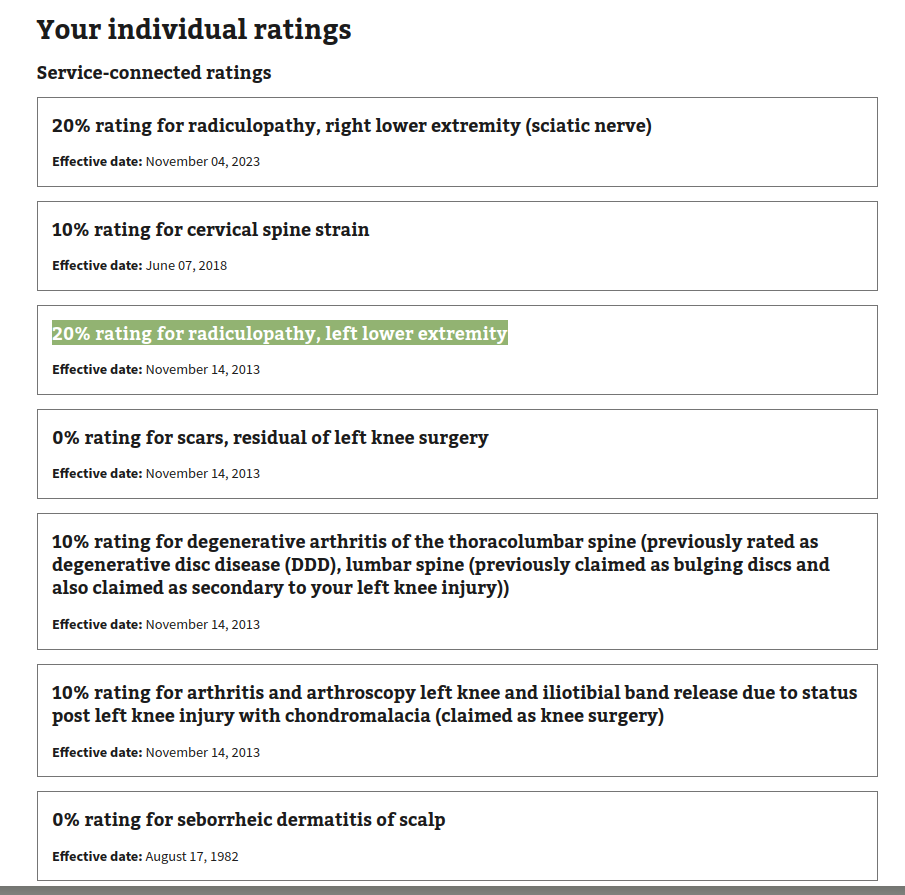Click the August 17, 1982 effective date
This screenshot has height=895, width=905.
pyautogui.click(x=191, y=856)
